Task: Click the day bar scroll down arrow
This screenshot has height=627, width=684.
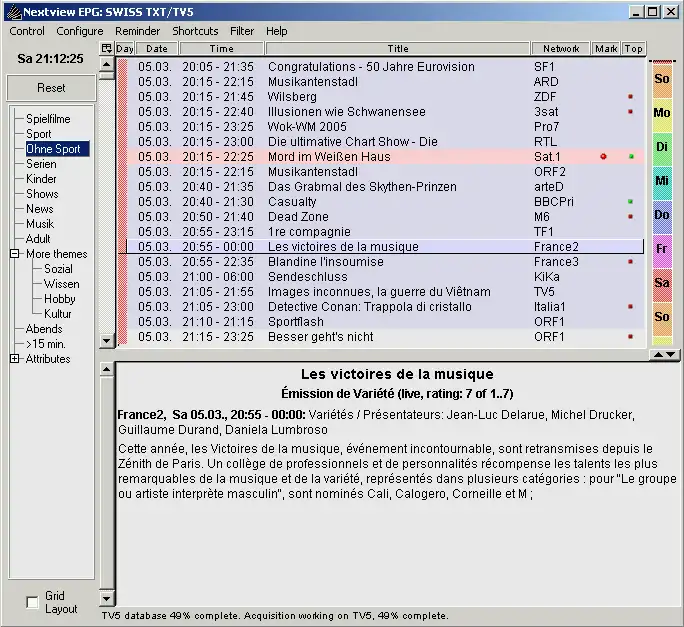Action: tap(671, 355)
